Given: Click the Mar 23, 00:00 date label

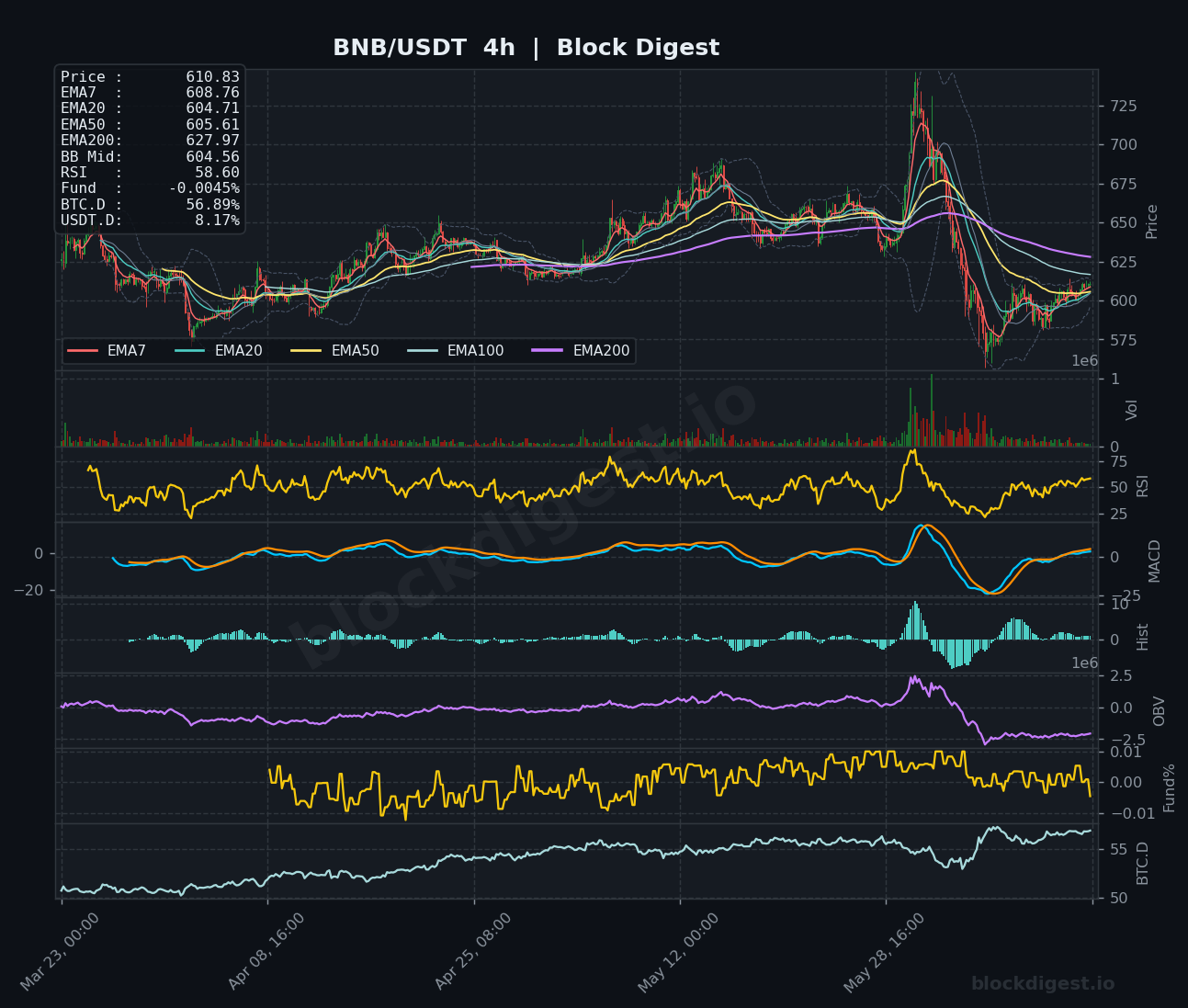Looking at the screenshot, I should tap(60, 952).
